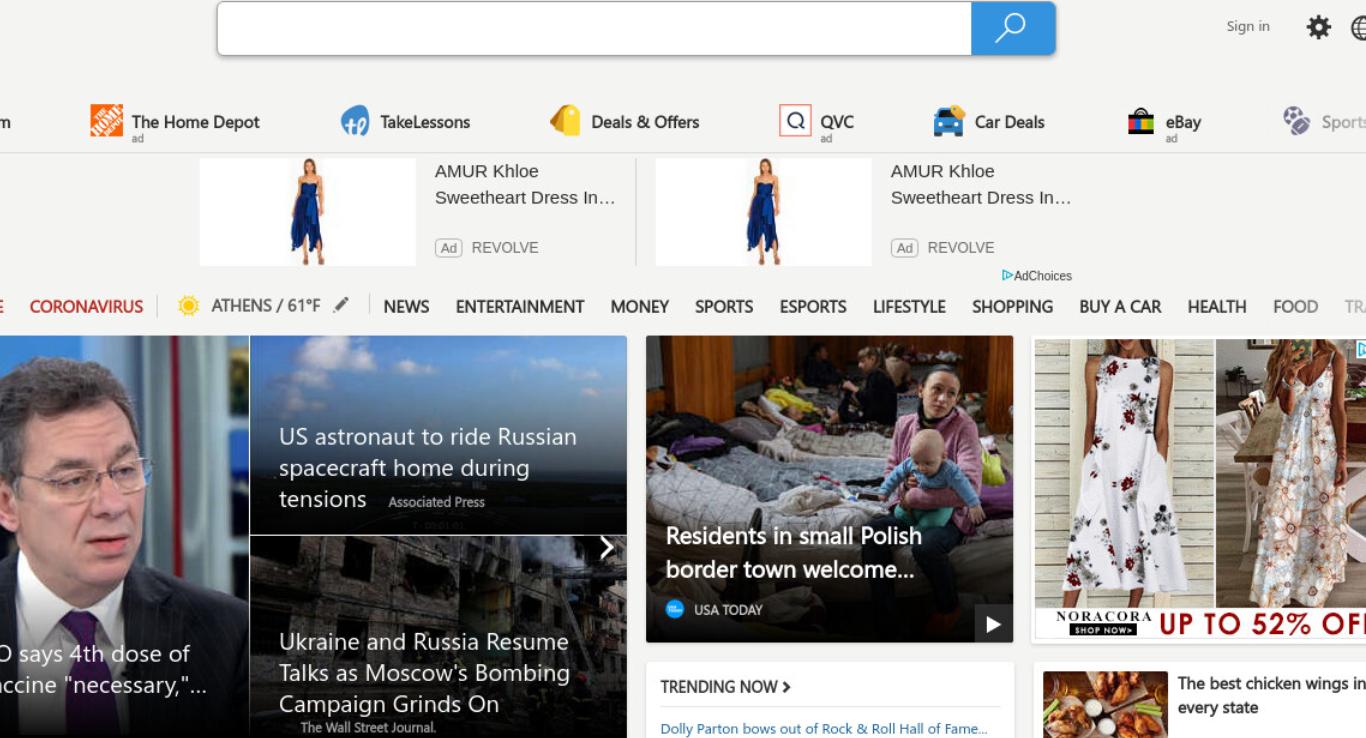
Task: Open FOOD category tab
Action: coord(1295,307)
